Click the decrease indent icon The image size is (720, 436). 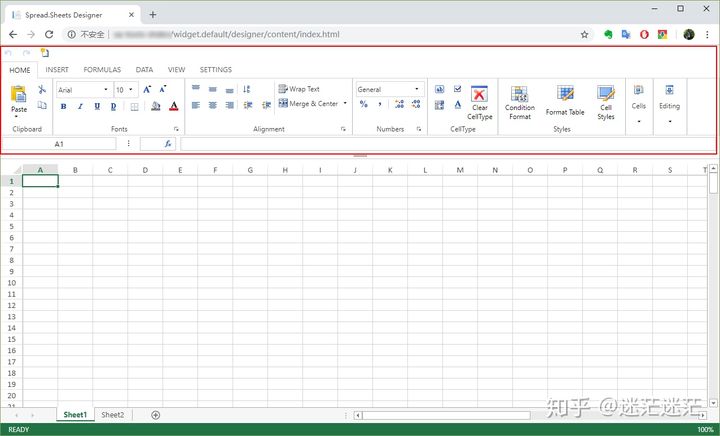(248, 106)
